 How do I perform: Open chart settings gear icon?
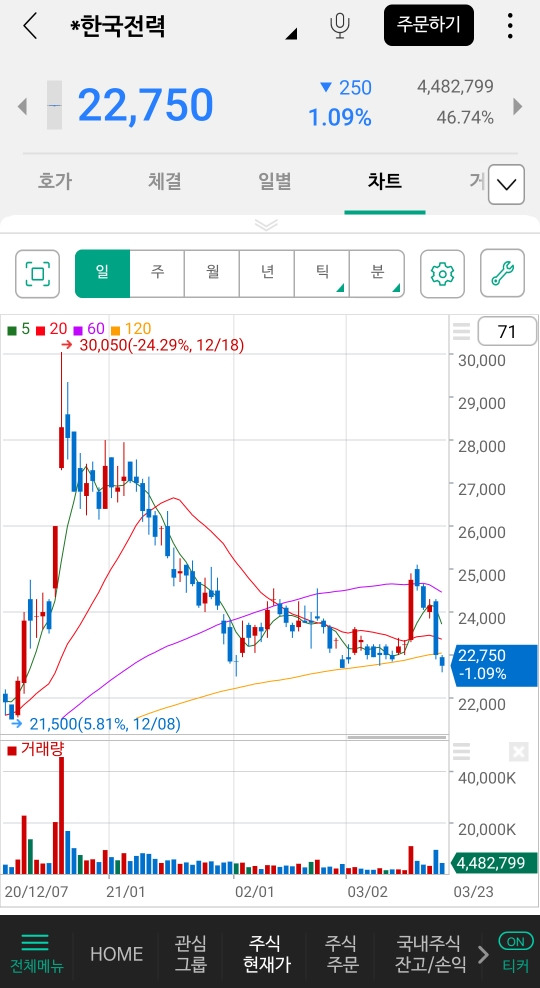[442, 273]
